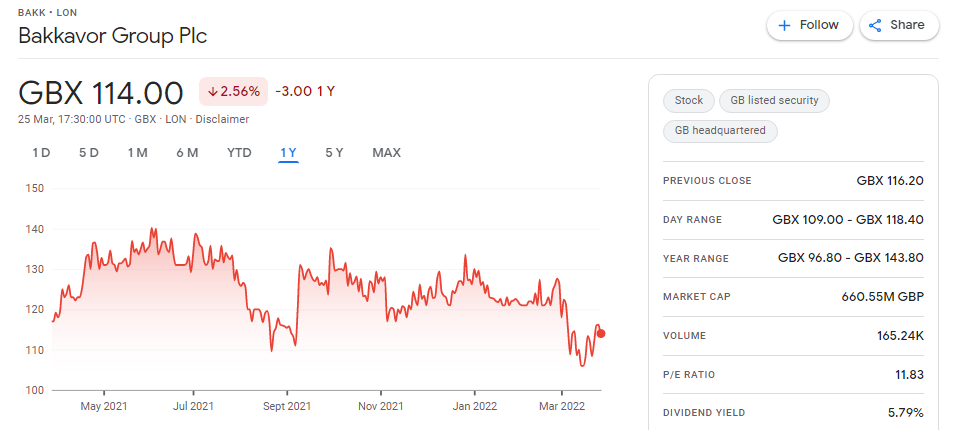Click the plus icon in Follow

coord(784,26)
